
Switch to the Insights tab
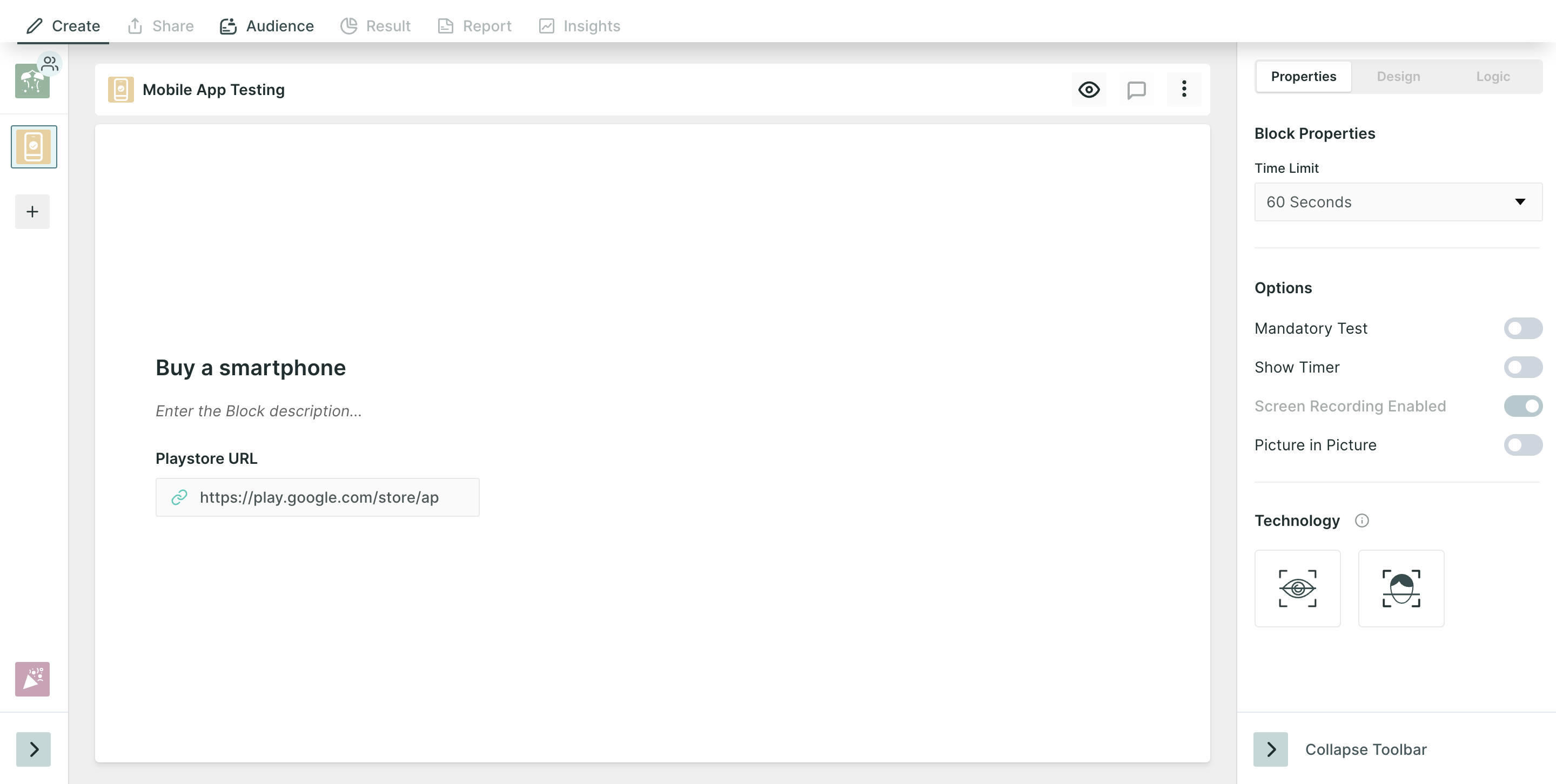(579, 26)
